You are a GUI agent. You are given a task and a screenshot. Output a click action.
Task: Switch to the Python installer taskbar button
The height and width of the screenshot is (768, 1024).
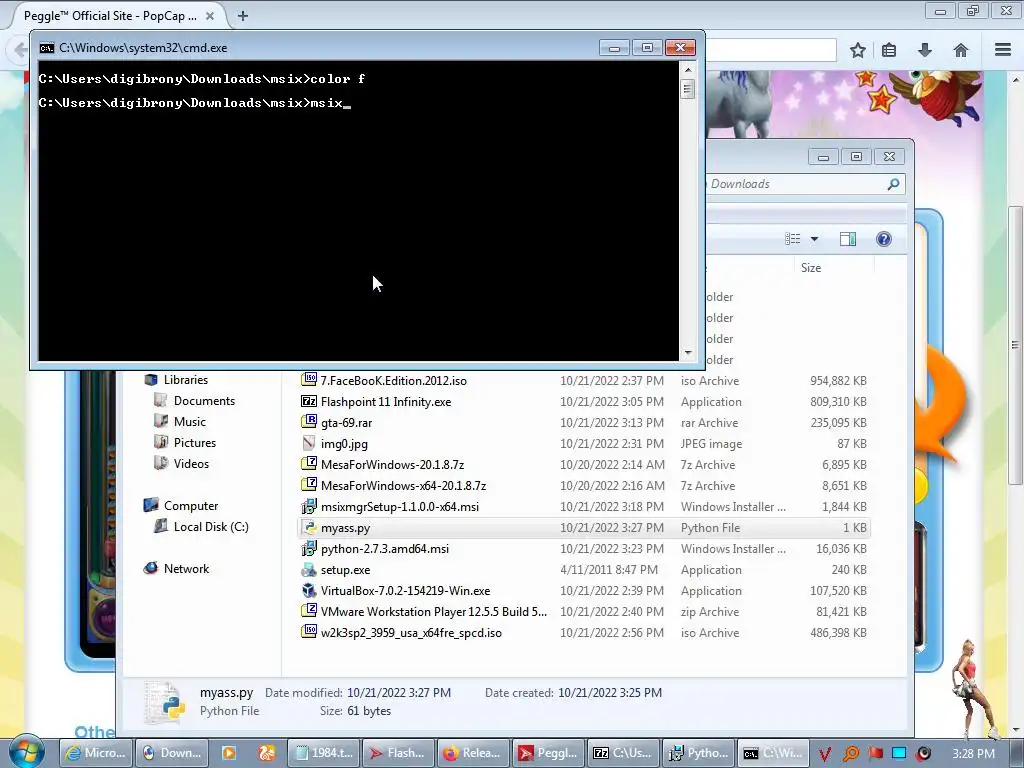(698, 753)
